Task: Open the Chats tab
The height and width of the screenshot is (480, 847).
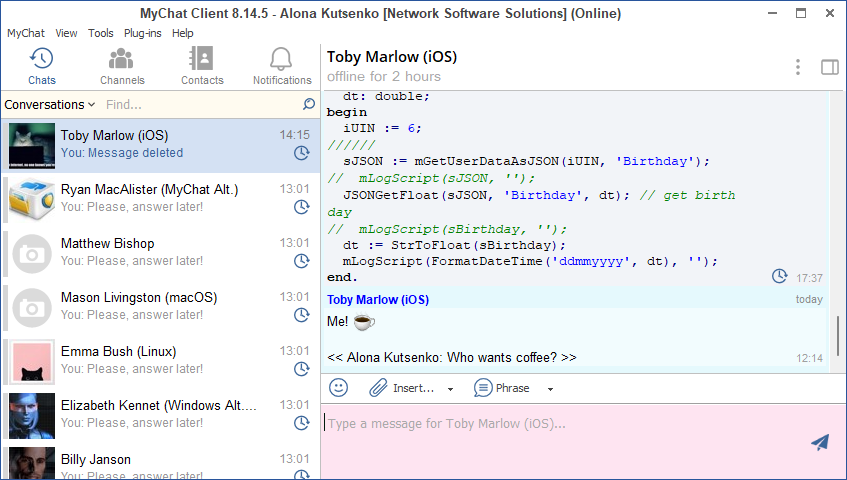Action: [x=42, y=66]
